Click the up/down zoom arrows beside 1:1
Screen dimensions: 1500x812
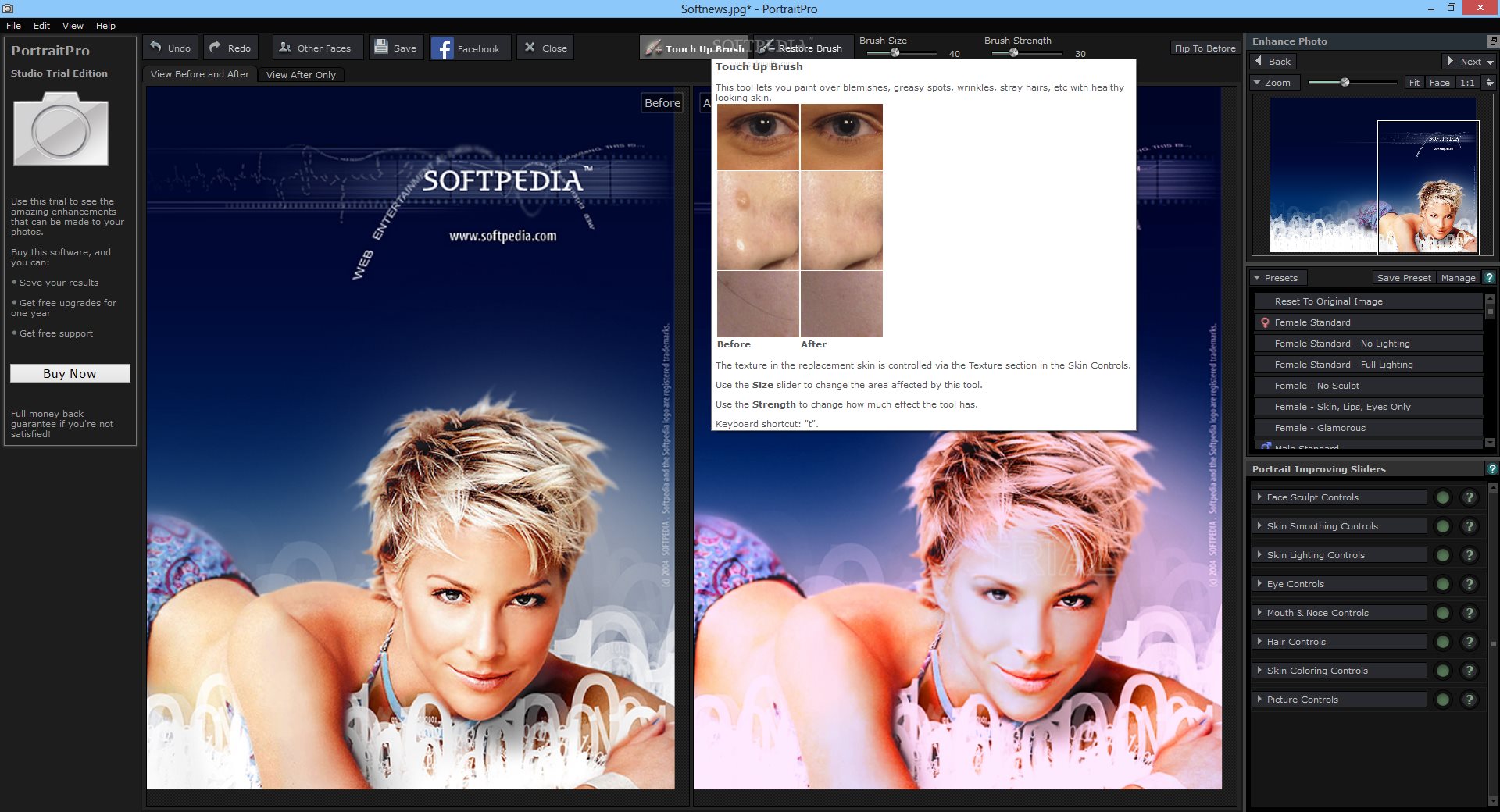pos(1489,82)
